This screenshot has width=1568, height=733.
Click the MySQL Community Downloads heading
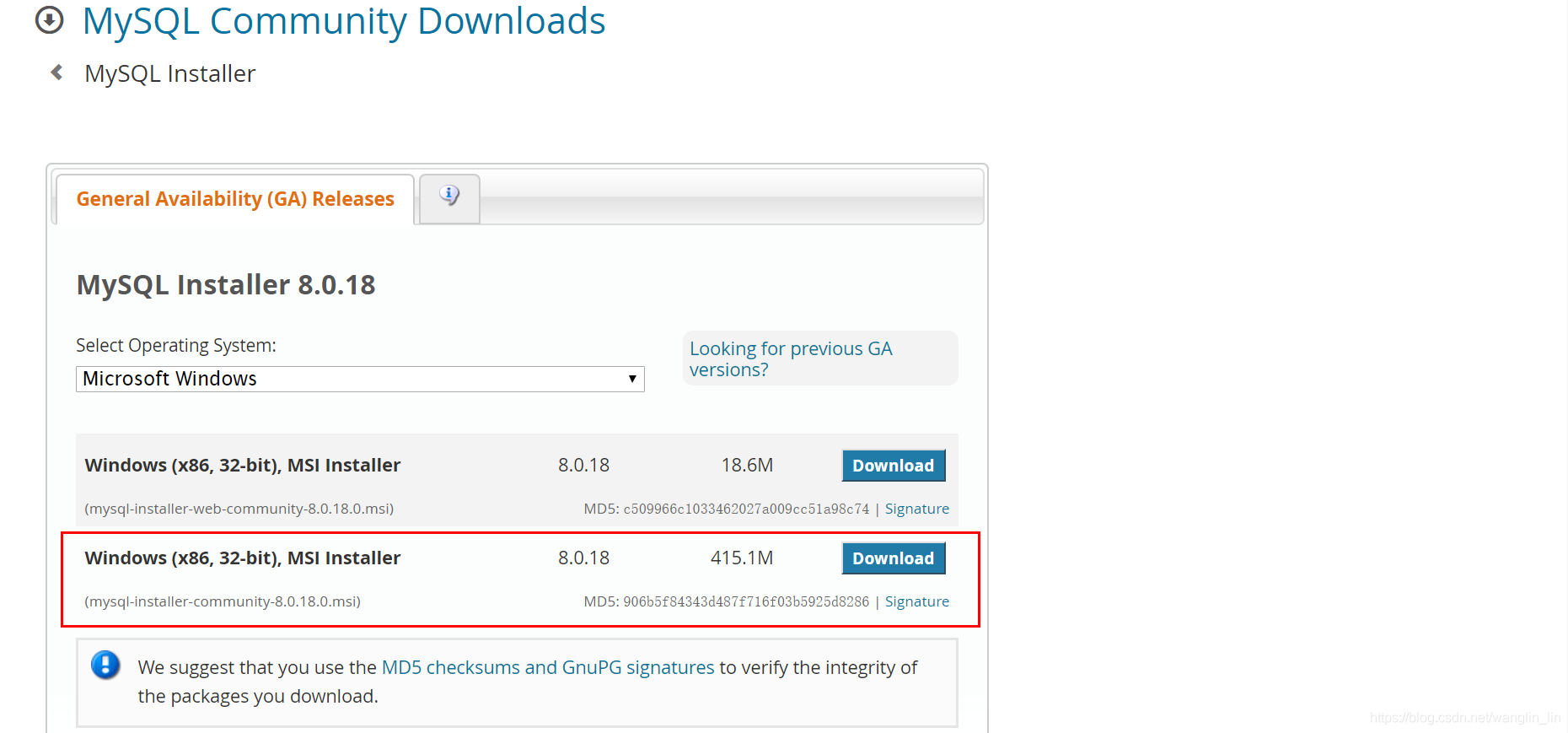tap(344, 21)
